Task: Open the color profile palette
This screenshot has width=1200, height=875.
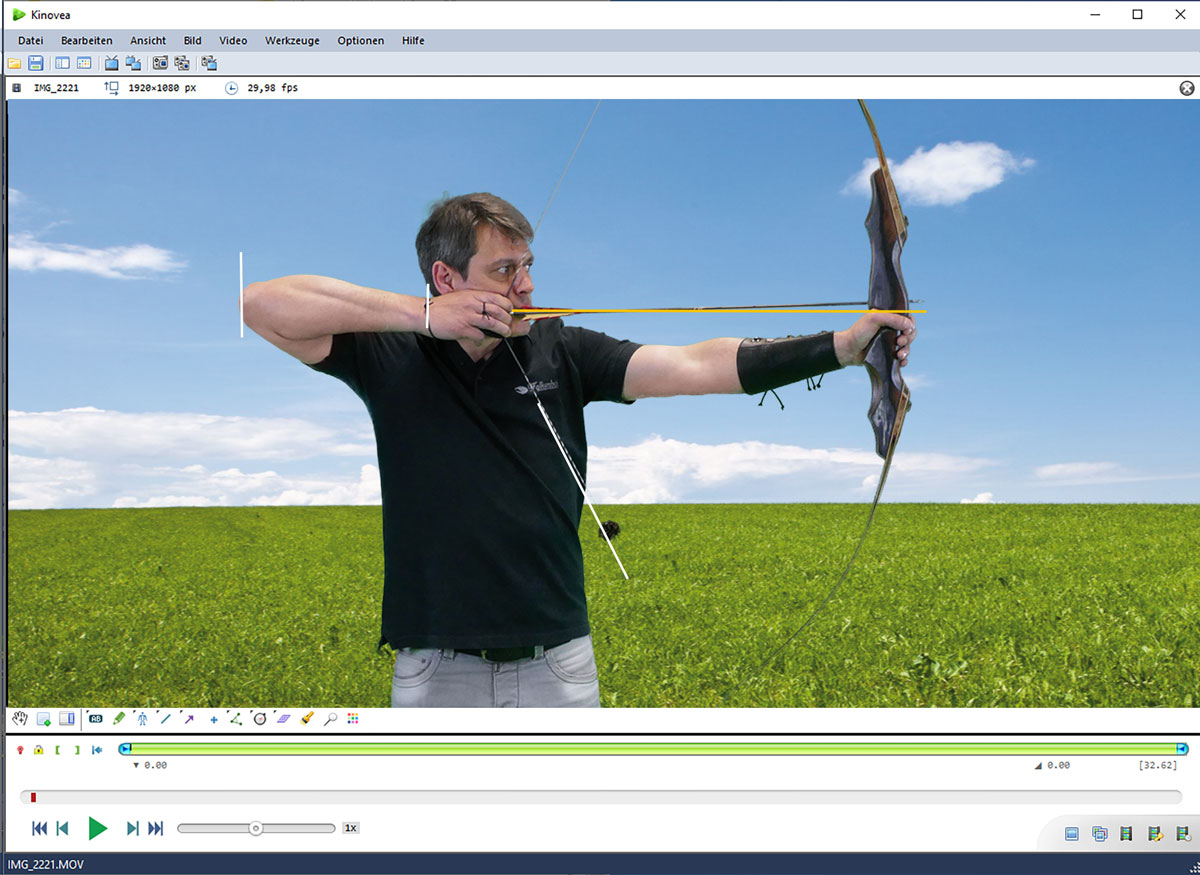Action: 352,718
